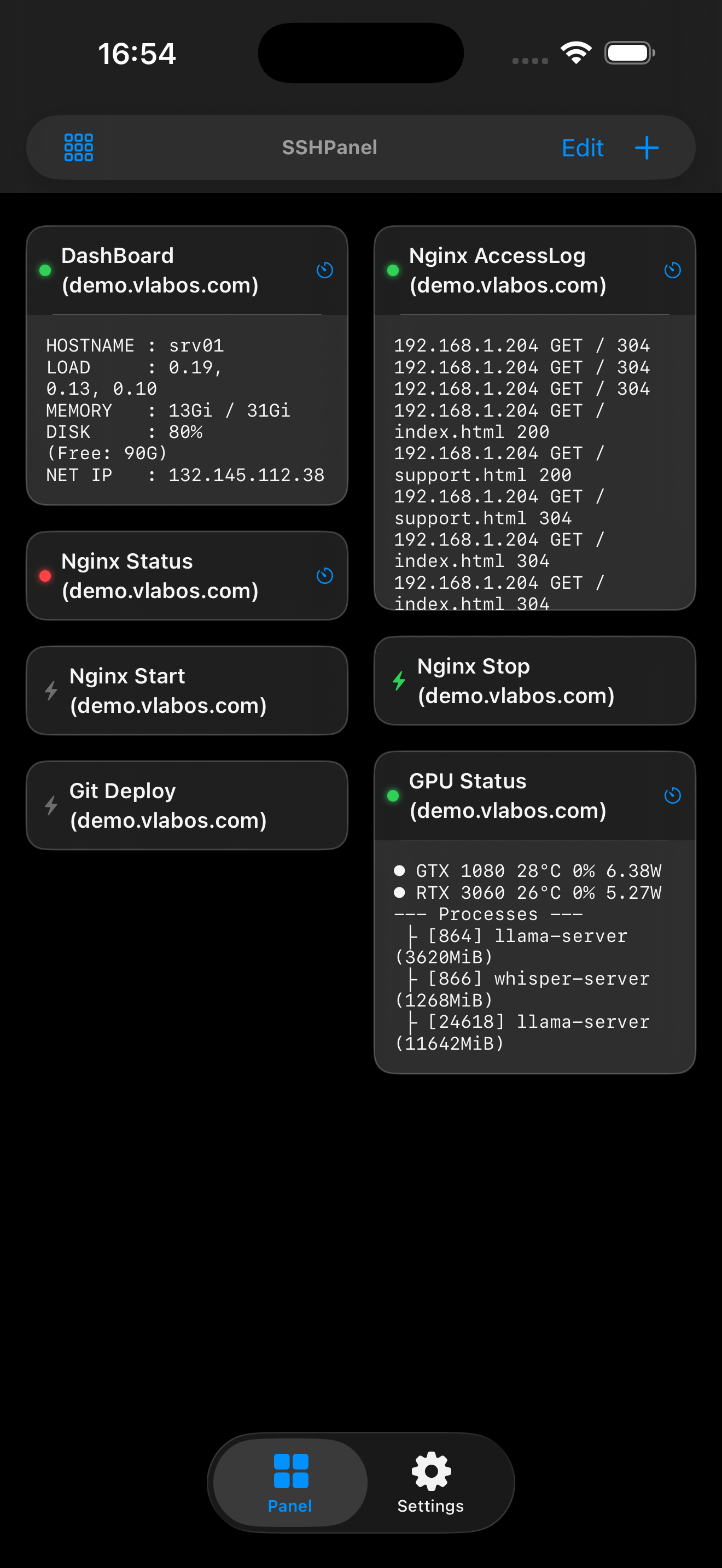Select the GTX 1080 28°C line
The height and width of the screenshot is (1568, 722).
[527, 871]
